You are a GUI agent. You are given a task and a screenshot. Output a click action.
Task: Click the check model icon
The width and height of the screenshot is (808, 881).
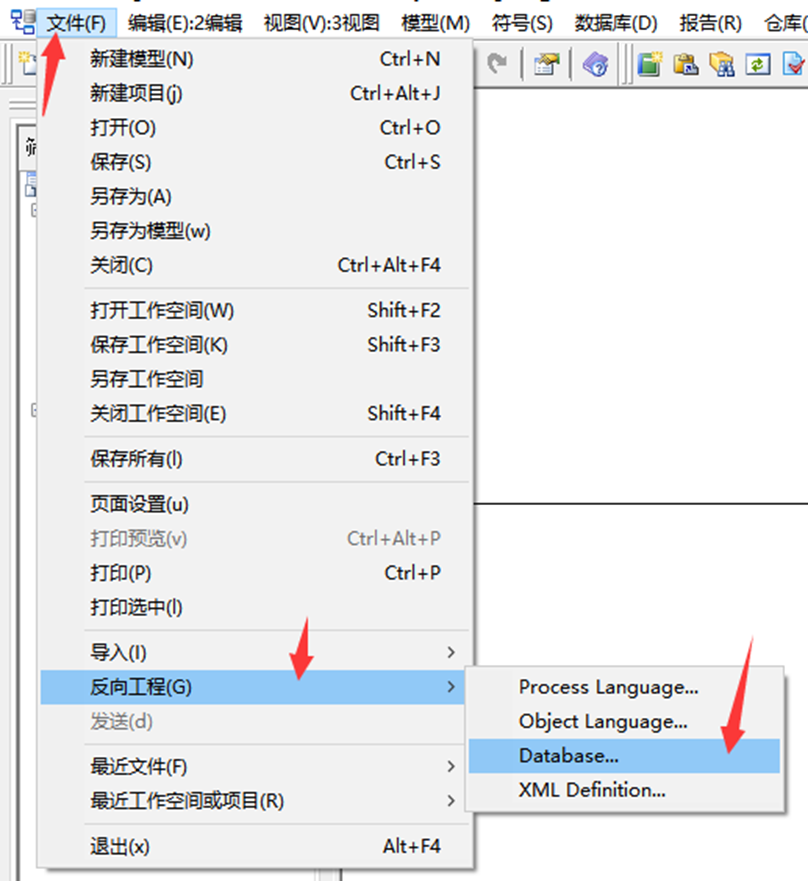click(x=793, y=64)
